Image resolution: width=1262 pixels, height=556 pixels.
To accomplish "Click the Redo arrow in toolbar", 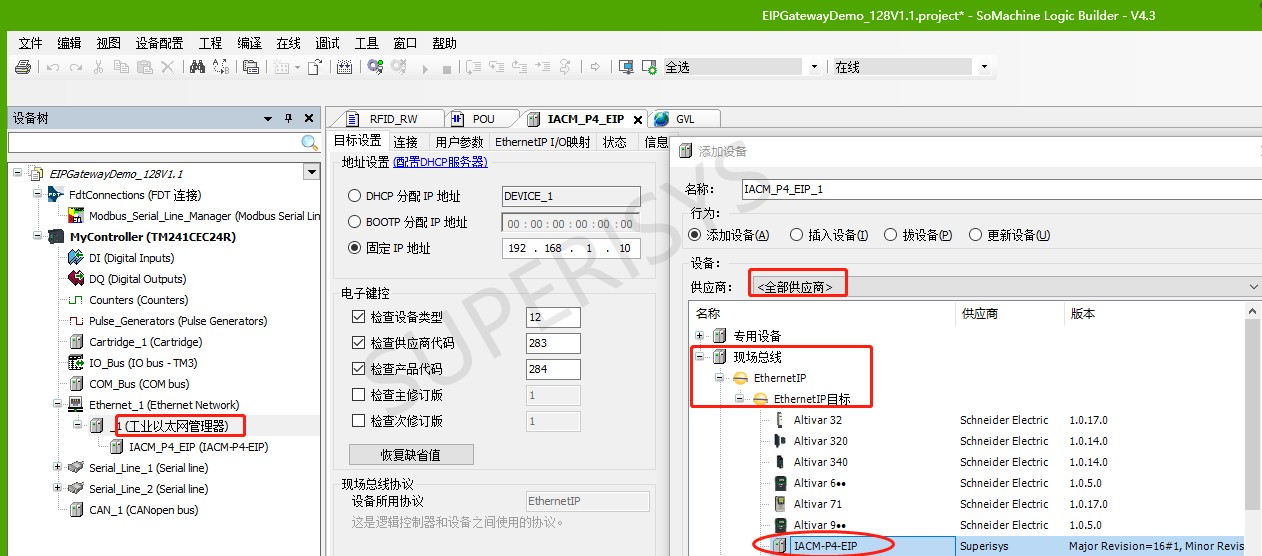I will [75, 67].
